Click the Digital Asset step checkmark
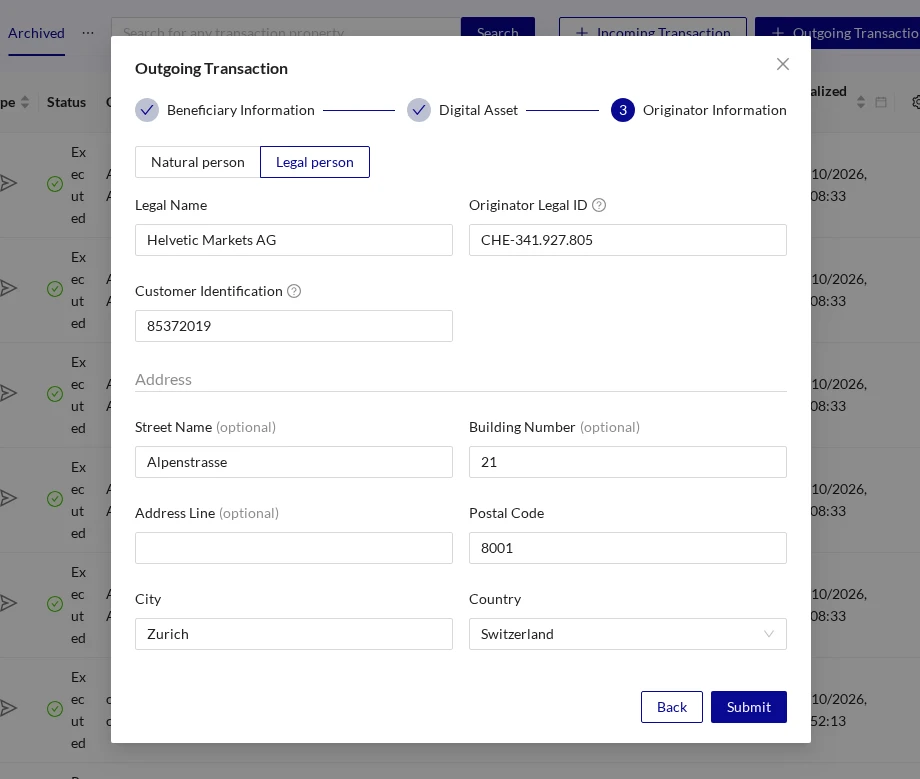This screenshot has height=779, width=920. 418,110
